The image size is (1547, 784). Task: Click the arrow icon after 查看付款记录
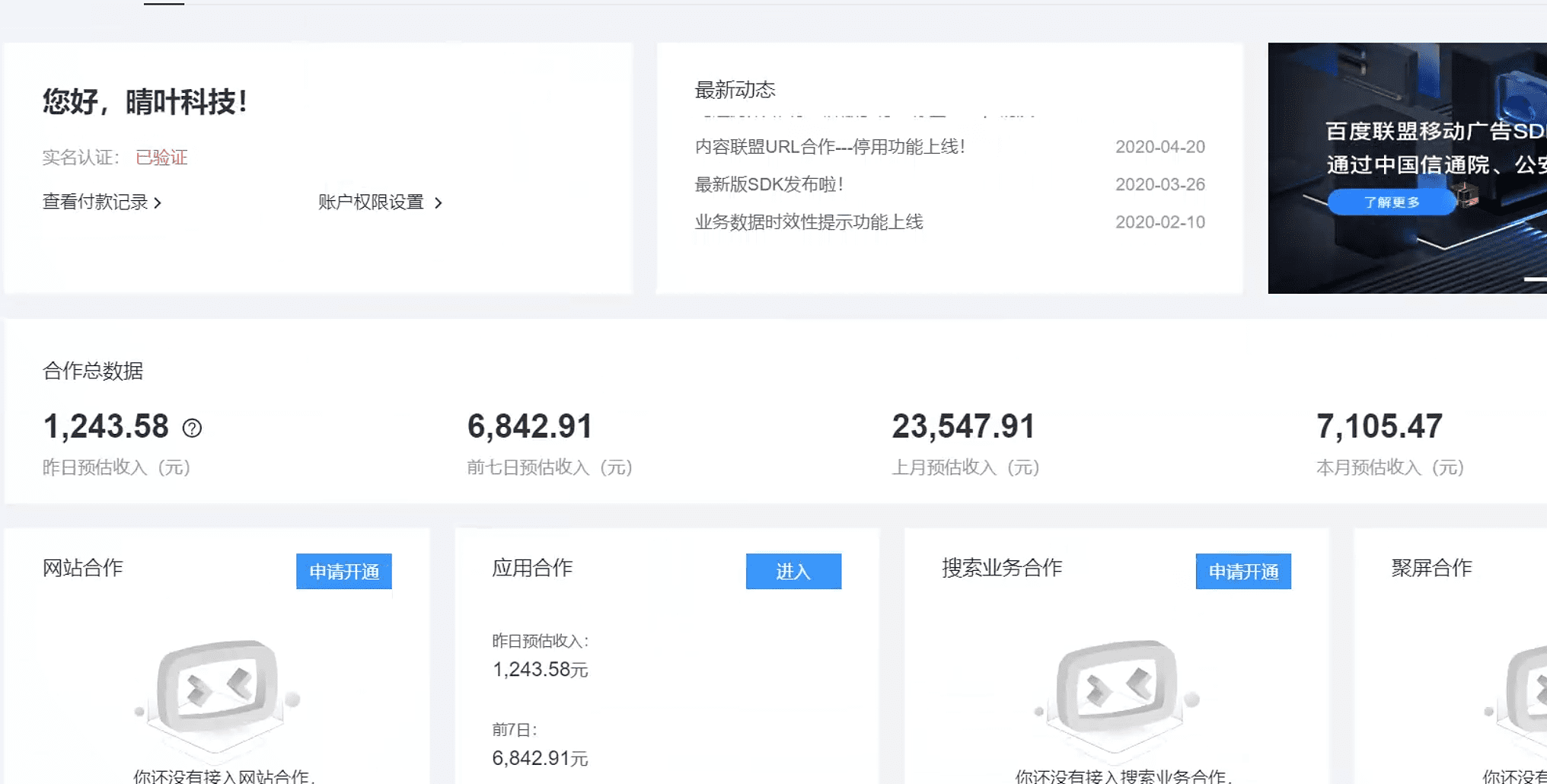pos(159,202)
